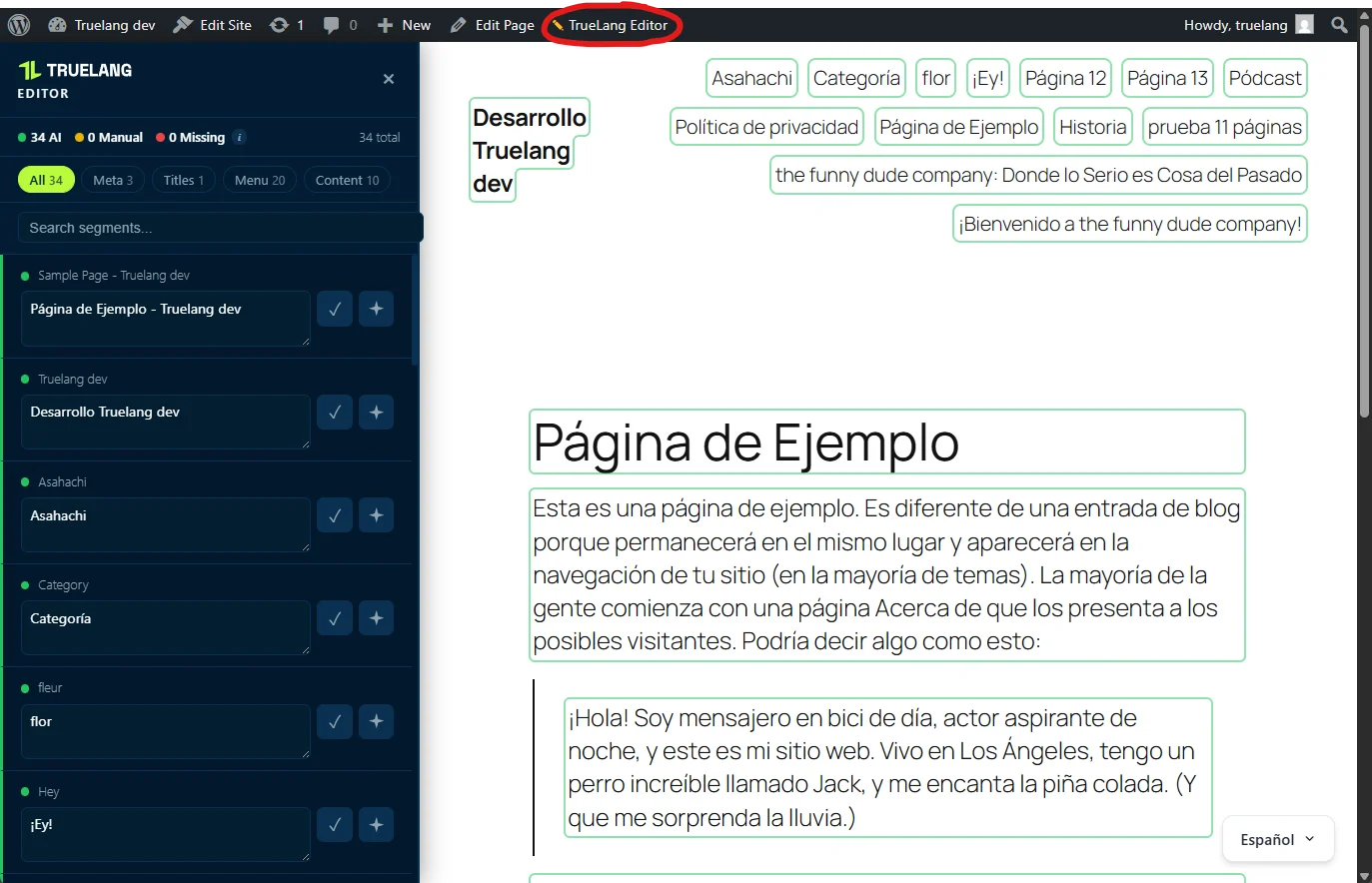Image resolution: width=1372 pixels, height=883 pixels.
Task: Approve the Categoría translation with checkmark
Action: coord(335,617)
